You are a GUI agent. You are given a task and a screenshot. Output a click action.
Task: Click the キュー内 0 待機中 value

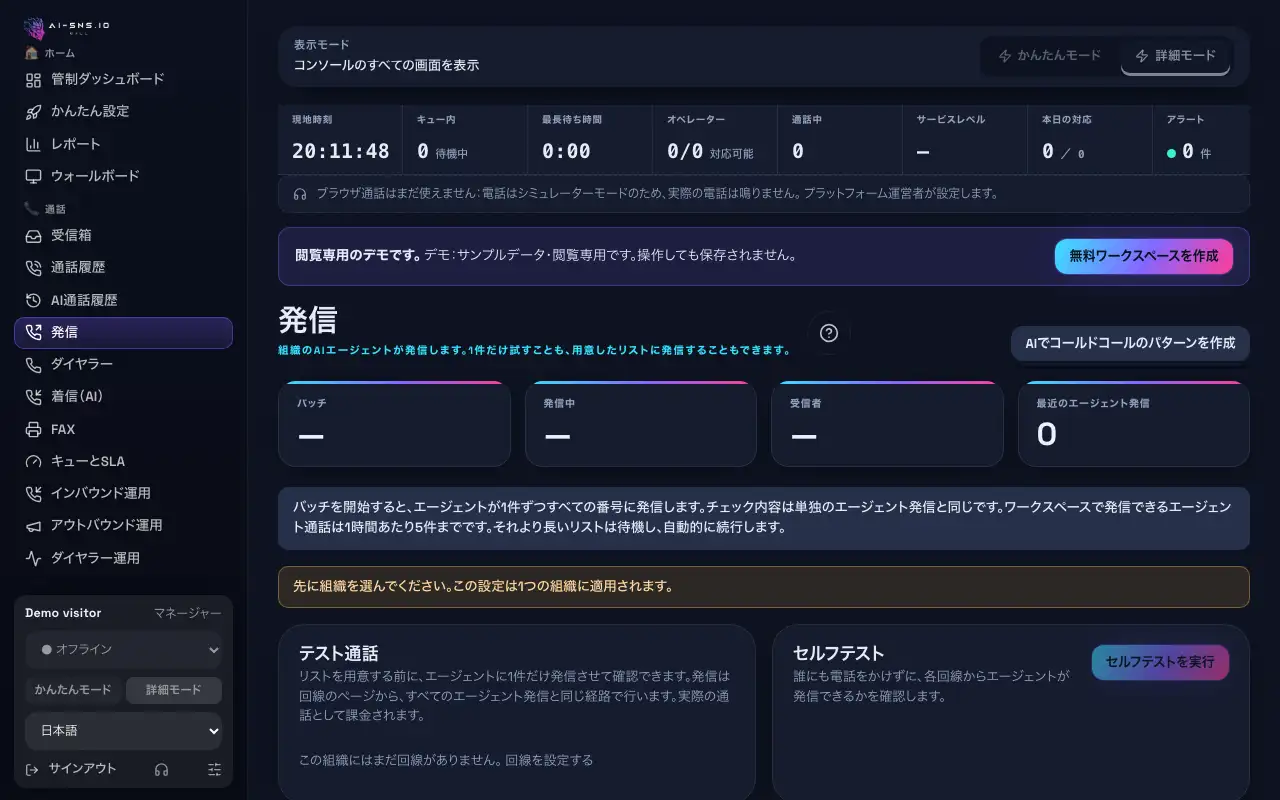[x=442, y=152]
